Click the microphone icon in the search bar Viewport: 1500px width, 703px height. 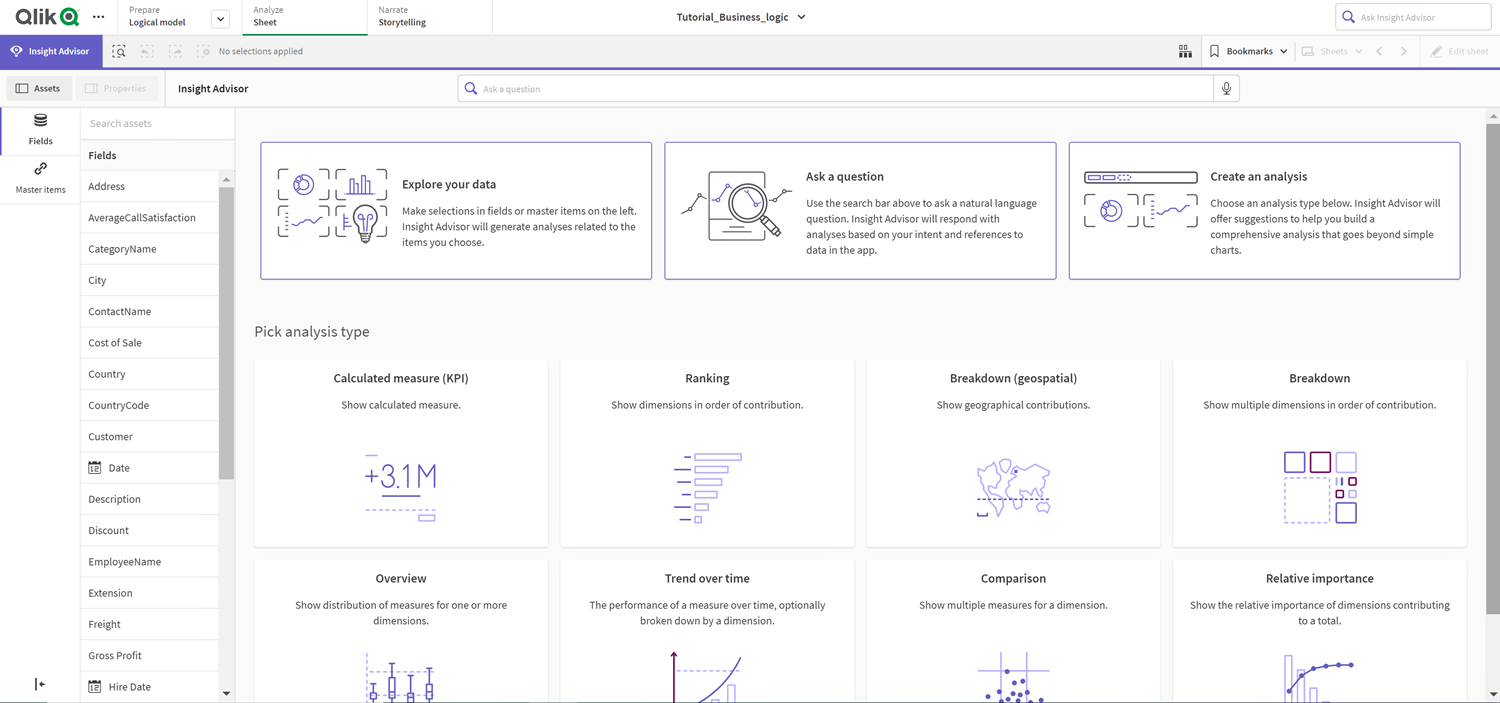click(1227, 88)
